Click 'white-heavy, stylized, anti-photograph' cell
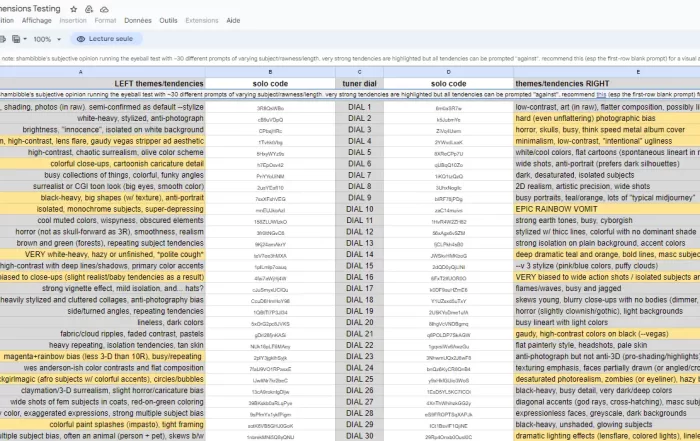This screenshot has height=441, width=700. pos(102,118)
